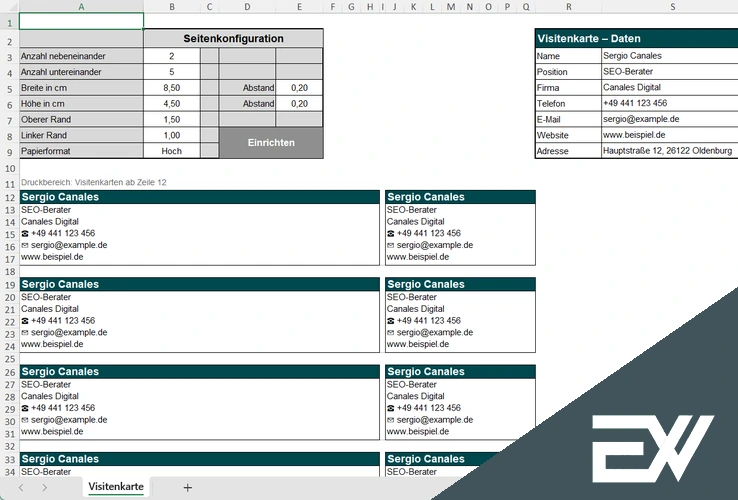Click the select-all corner of the grid
738x500 pixels.
pos(9,7)
